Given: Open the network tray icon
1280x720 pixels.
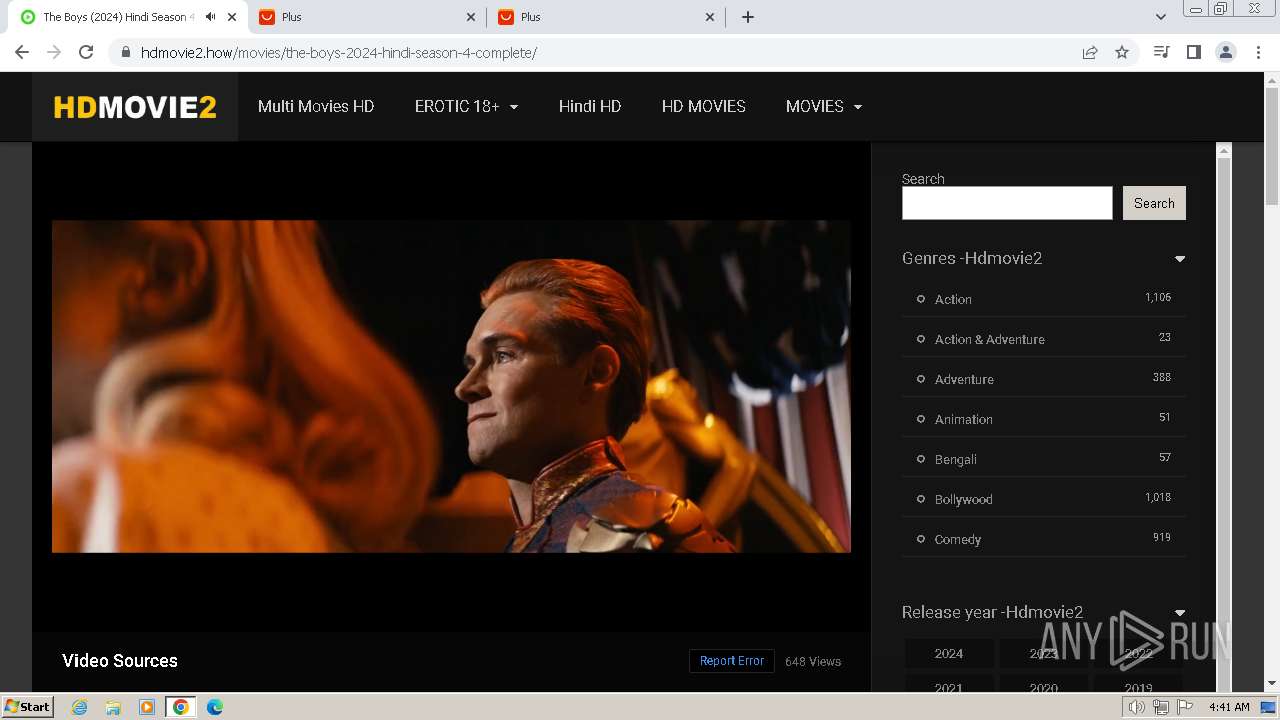Looking at the screenshot, I should (x=1161, y=707).
